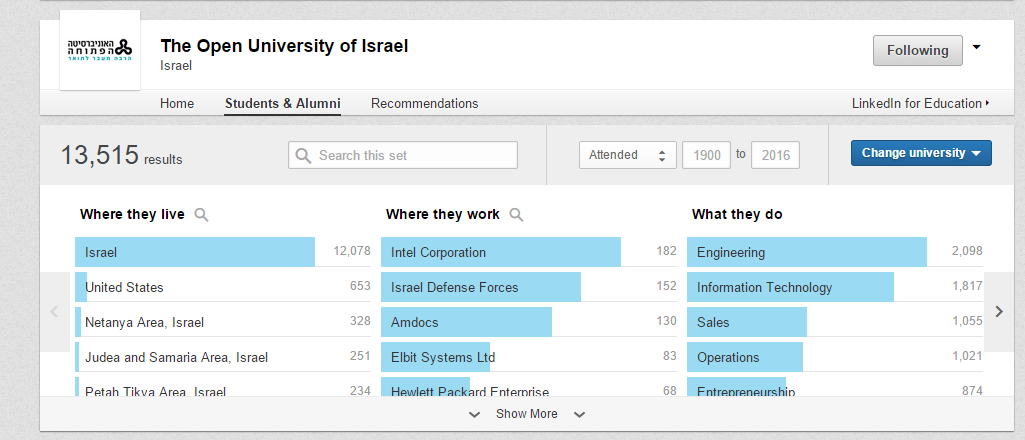Click the 1,817 Information Technology count
Image resolution: width=1025 pixels, height=440 pixels.
968,287
